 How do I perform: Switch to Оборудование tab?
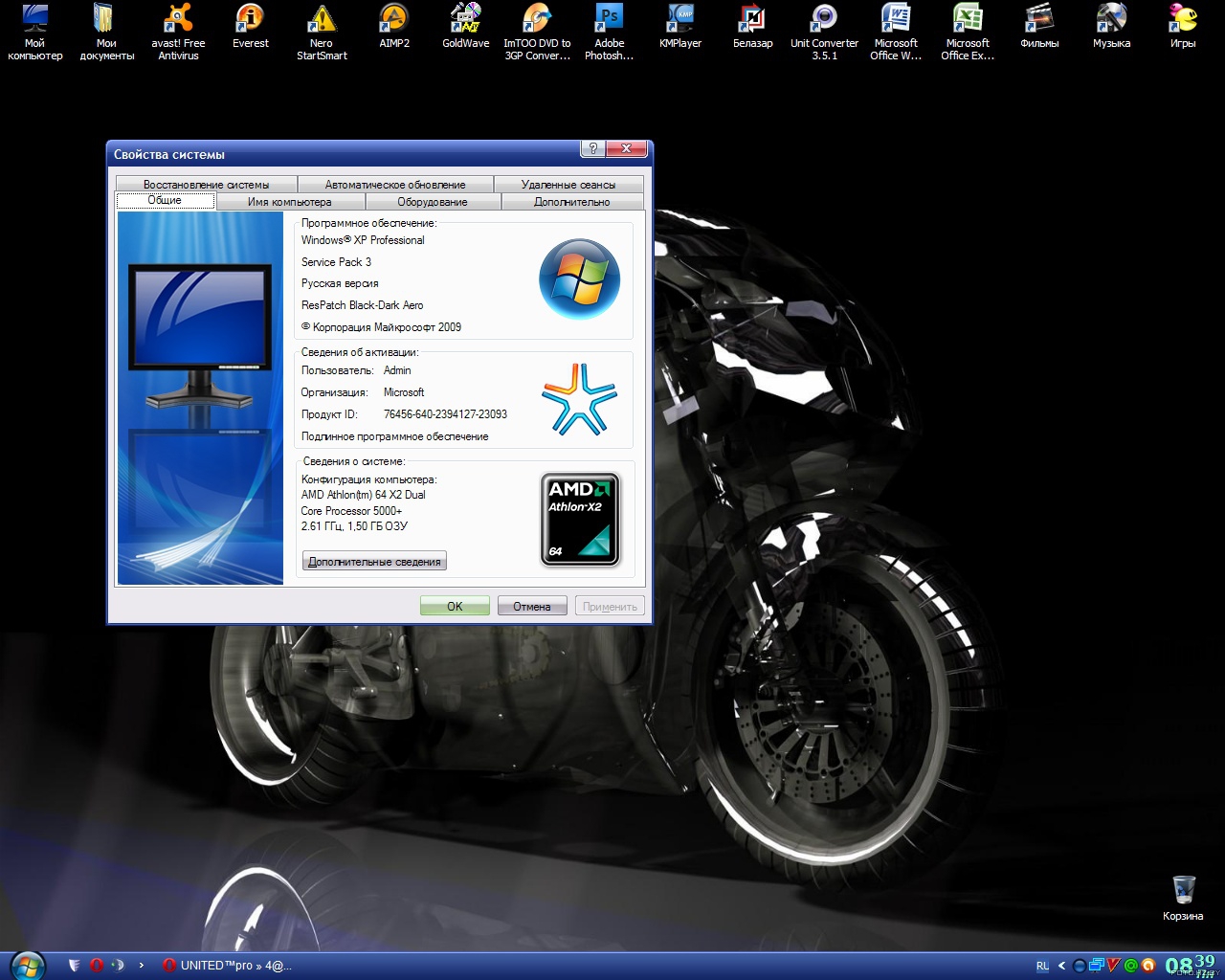click(x=433, y=201)
